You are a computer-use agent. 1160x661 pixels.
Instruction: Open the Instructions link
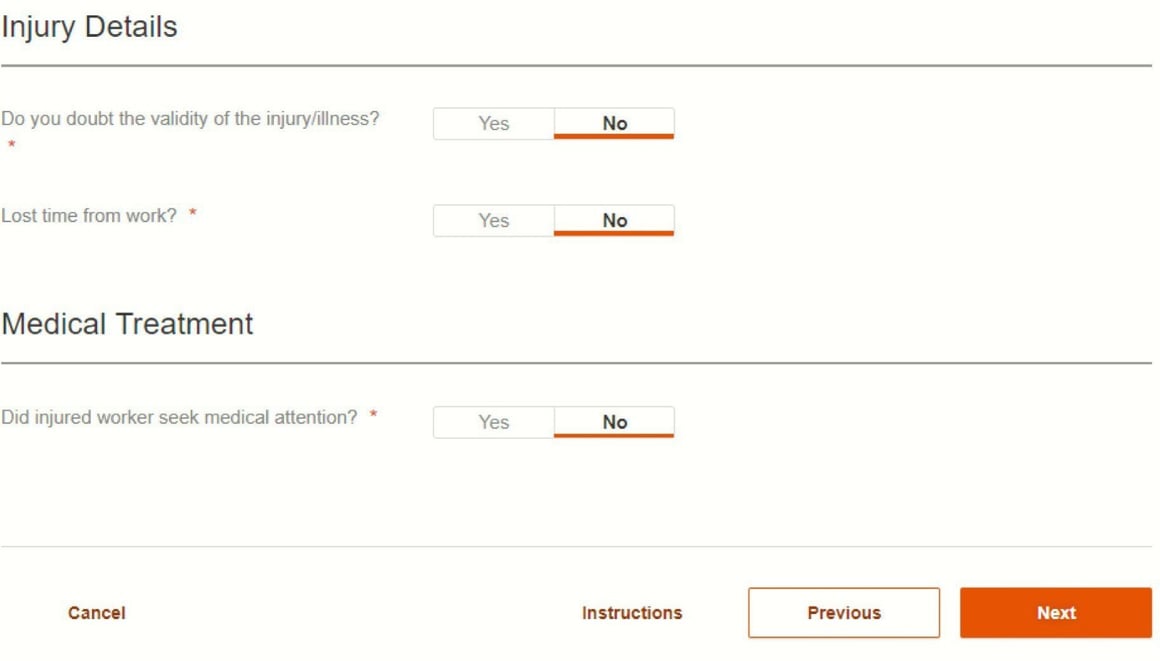pos(632,613)
